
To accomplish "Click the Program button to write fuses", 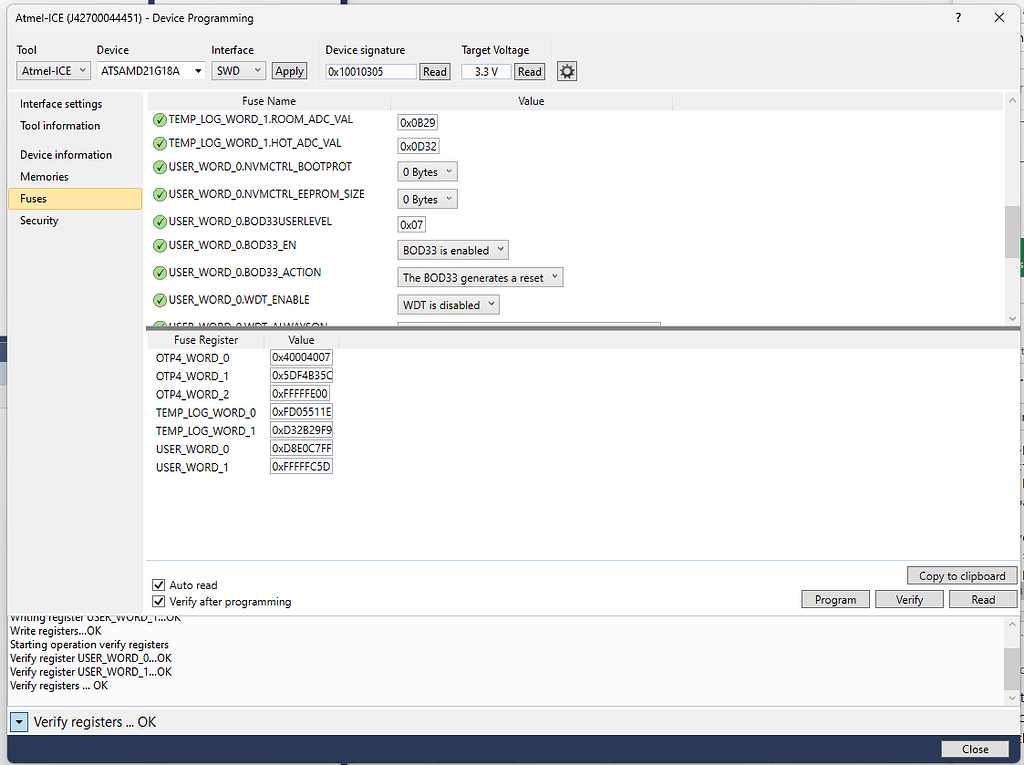I will coord(835,599).
